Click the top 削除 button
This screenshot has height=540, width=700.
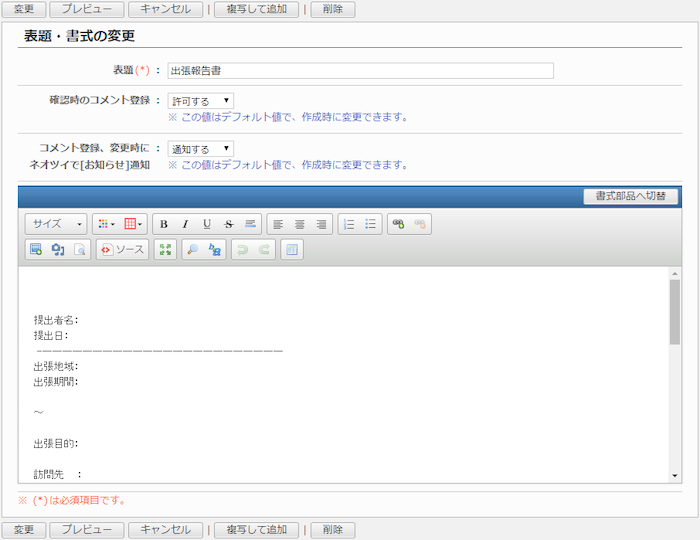pos(333,9)
